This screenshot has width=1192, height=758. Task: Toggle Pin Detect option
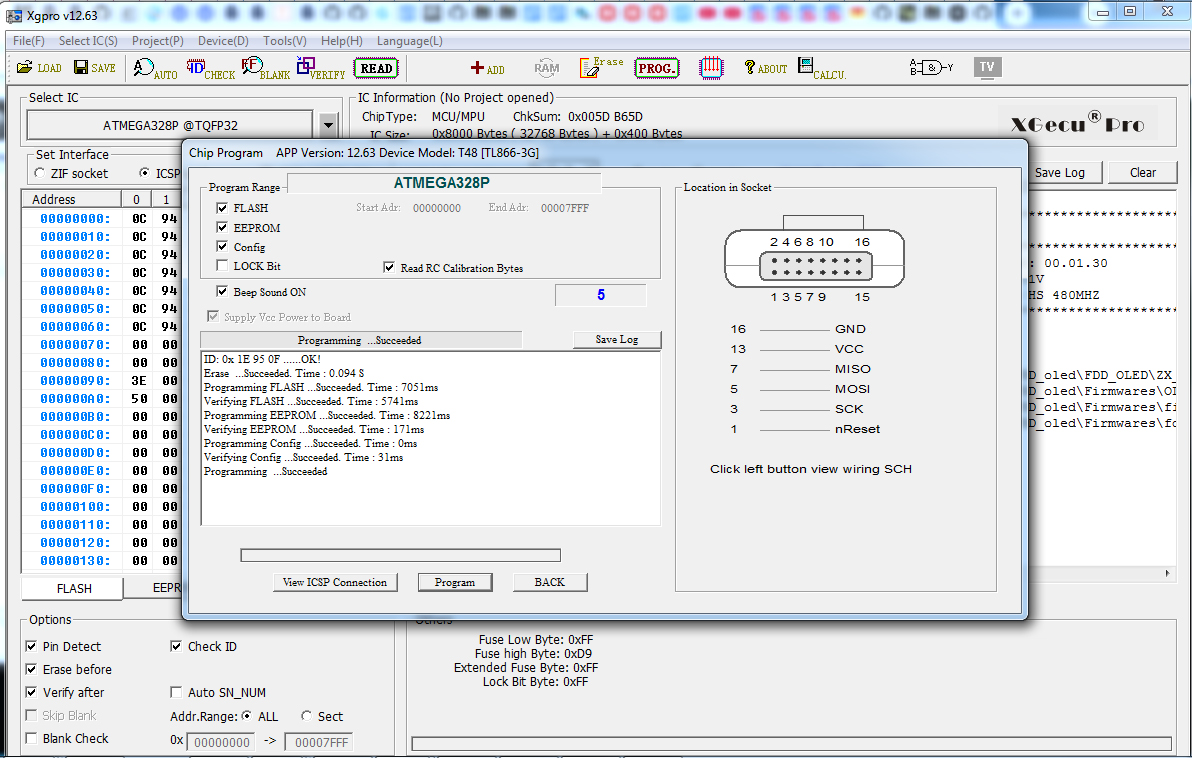31,646
